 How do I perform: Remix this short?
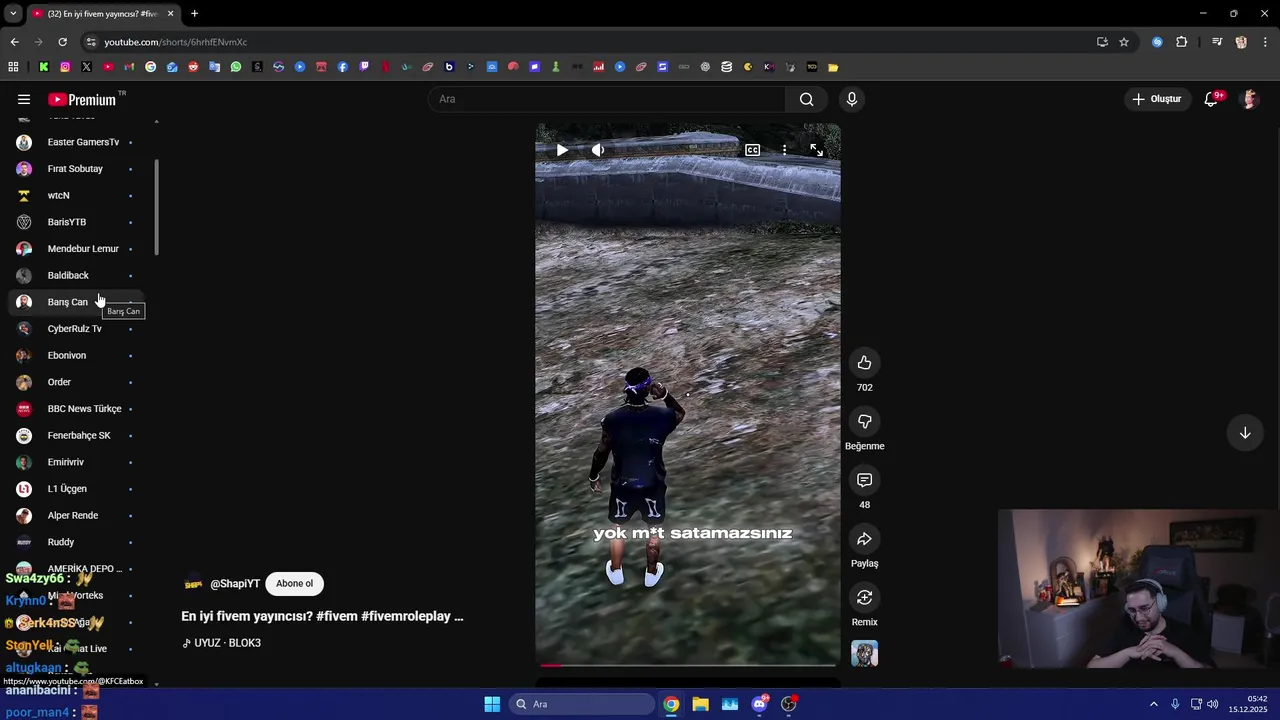[865, 598]
